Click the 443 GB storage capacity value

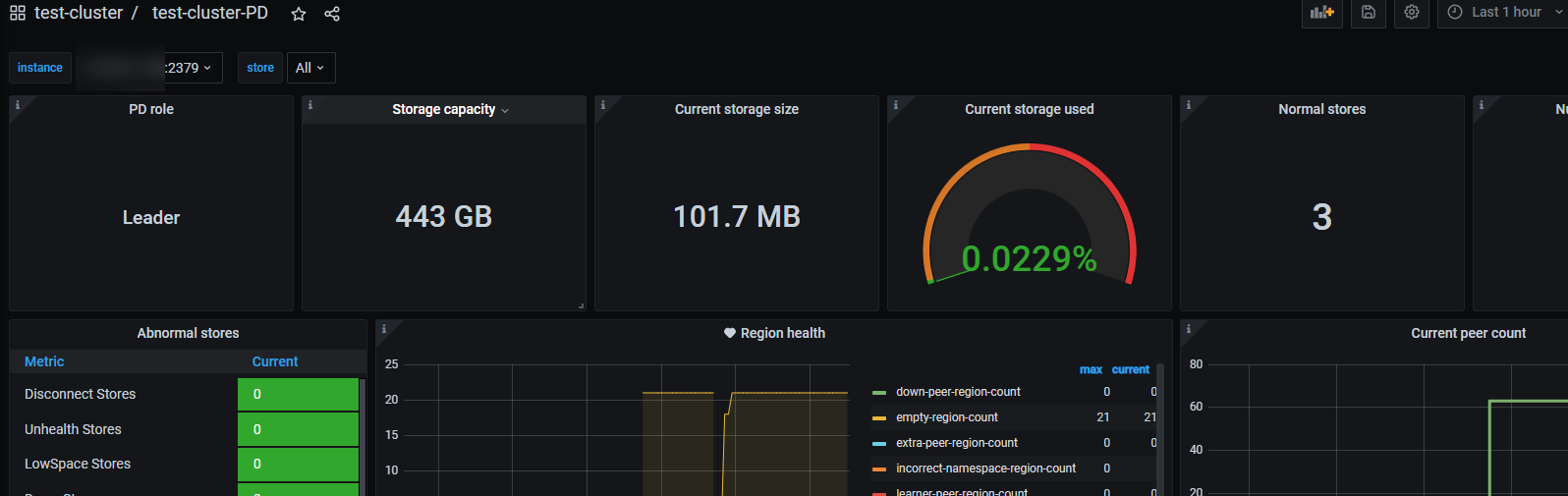444,216
